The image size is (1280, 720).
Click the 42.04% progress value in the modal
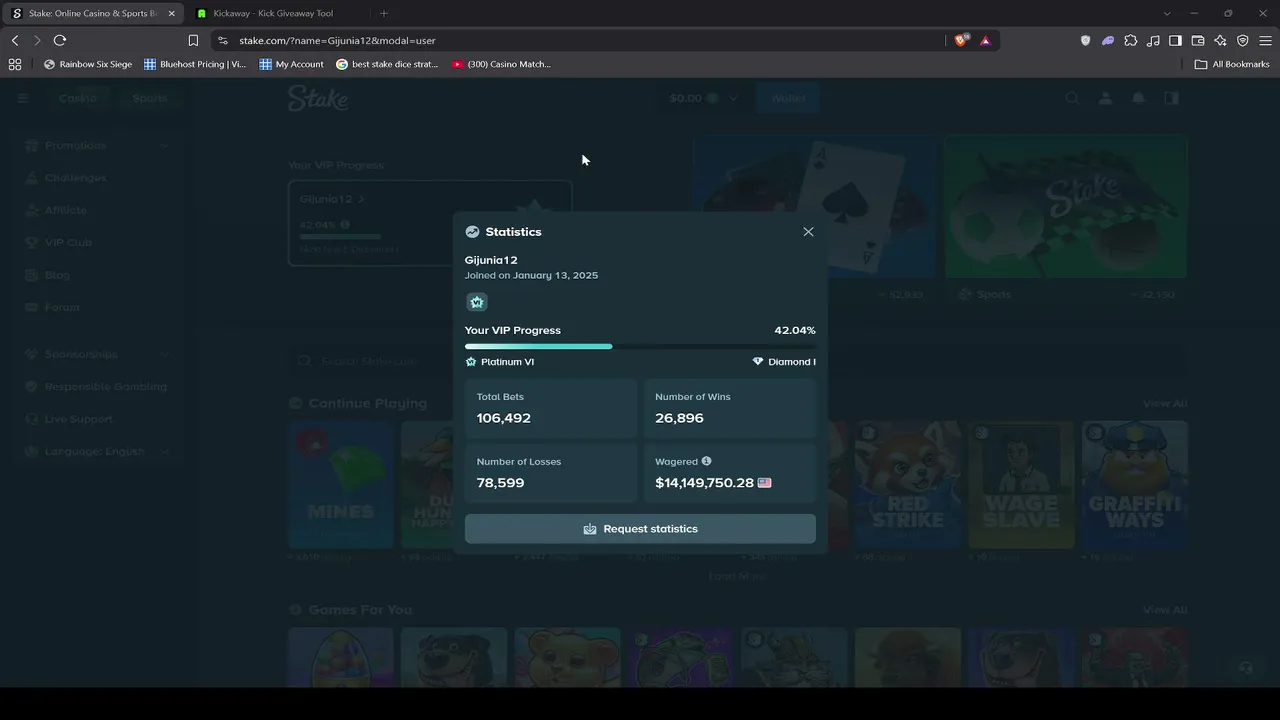tap(795, 330)
